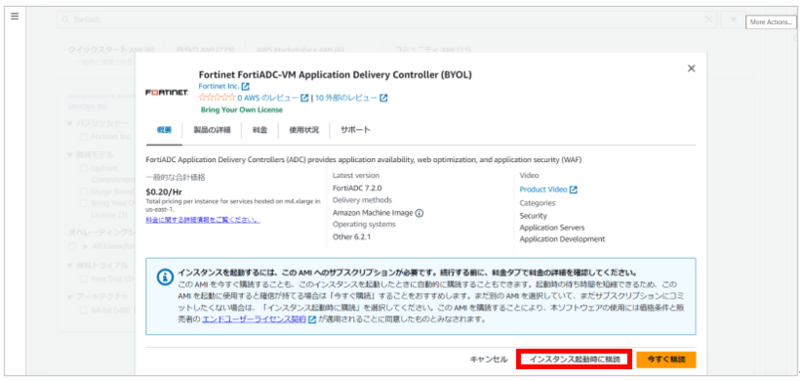
Task: Select the DevOps (6) category in background
Action: point(87,106)
